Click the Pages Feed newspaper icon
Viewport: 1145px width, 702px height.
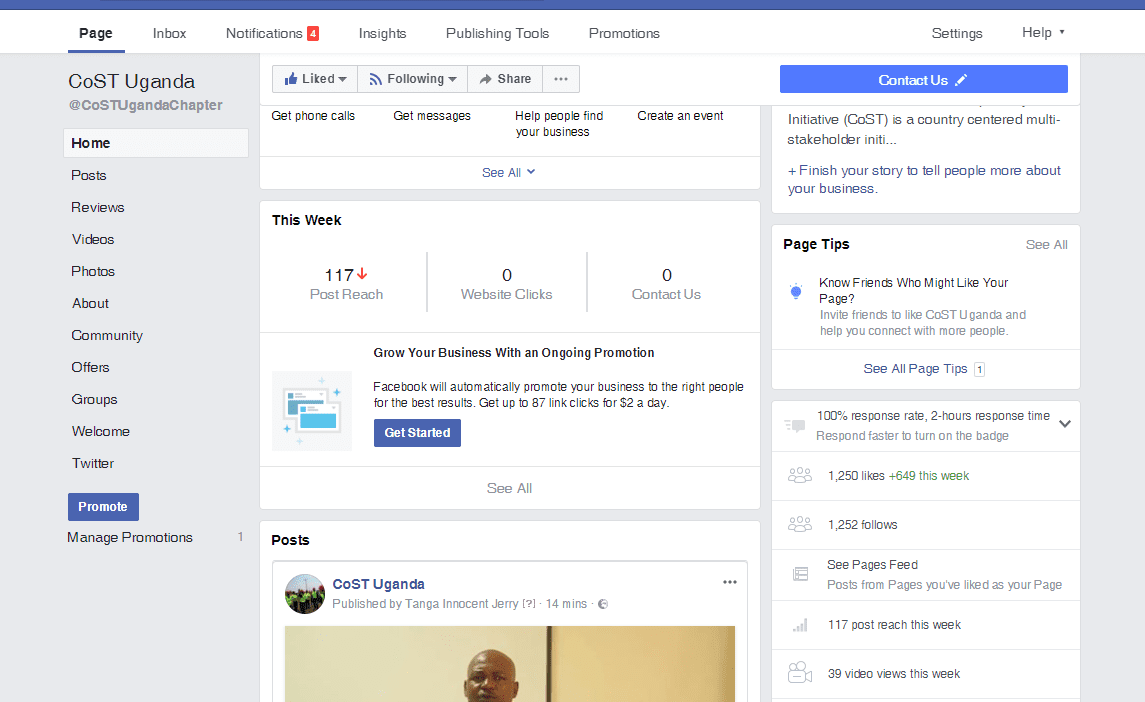(800, 574)
